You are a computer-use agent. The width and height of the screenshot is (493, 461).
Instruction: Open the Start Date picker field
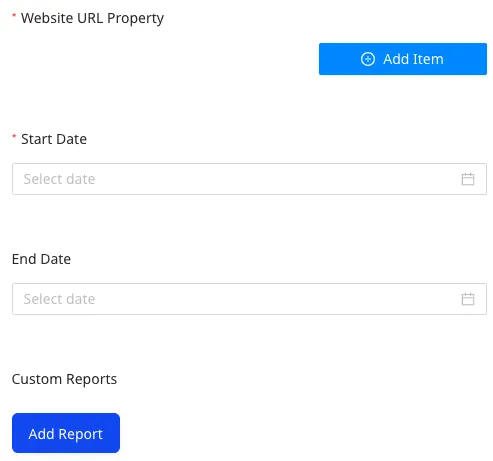click(x=249, y=179)
